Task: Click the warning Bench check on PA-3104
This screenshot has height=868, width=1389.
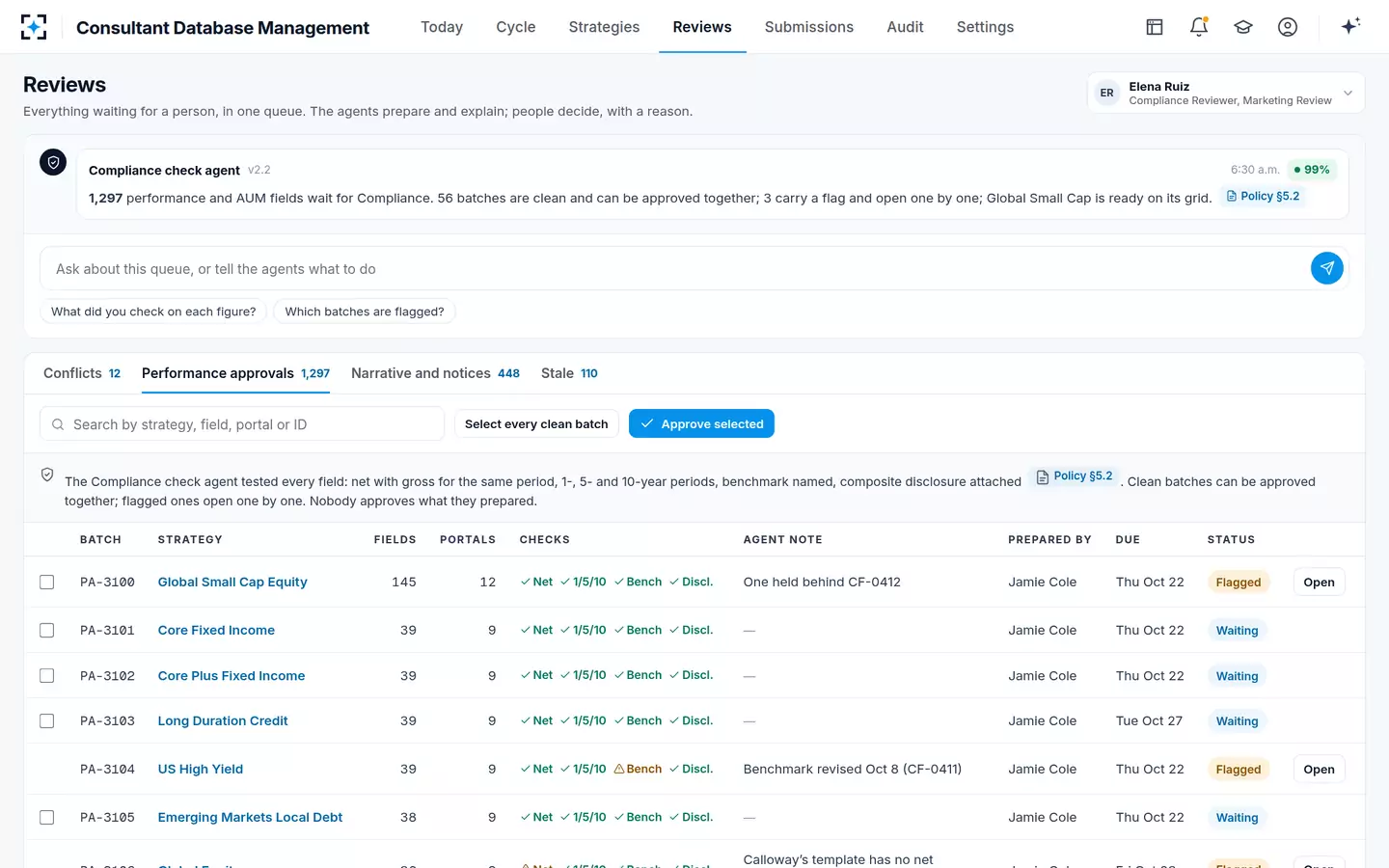Action: point(638,769)
